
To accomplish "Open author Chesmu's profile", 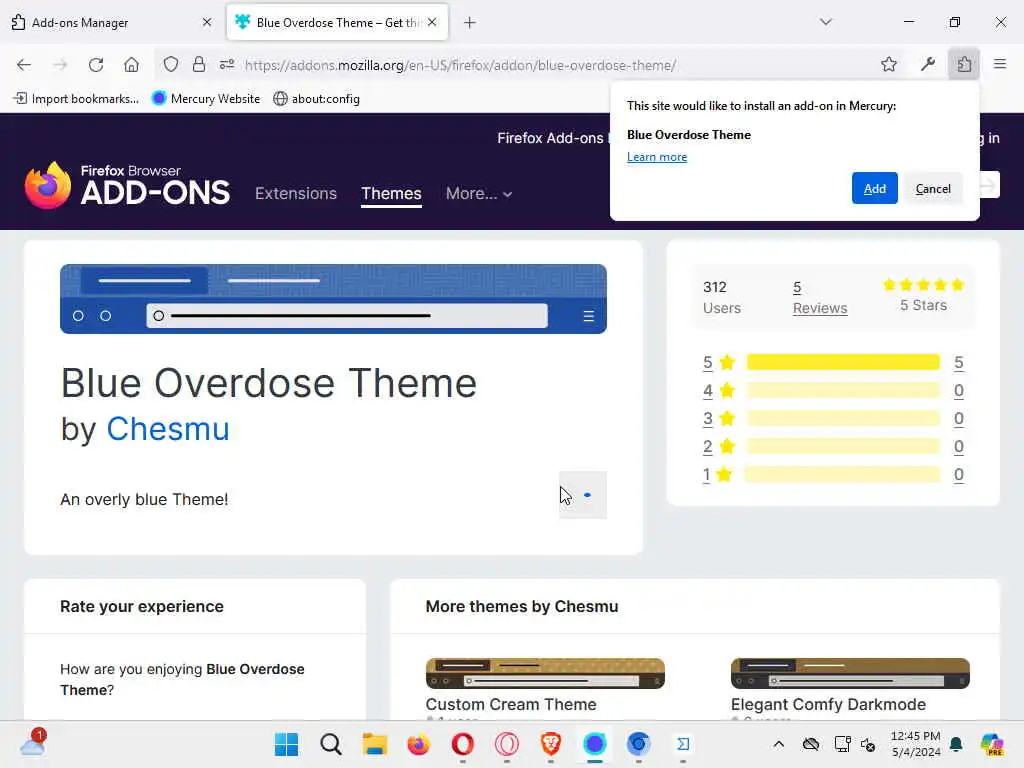I will coord(168,429).
